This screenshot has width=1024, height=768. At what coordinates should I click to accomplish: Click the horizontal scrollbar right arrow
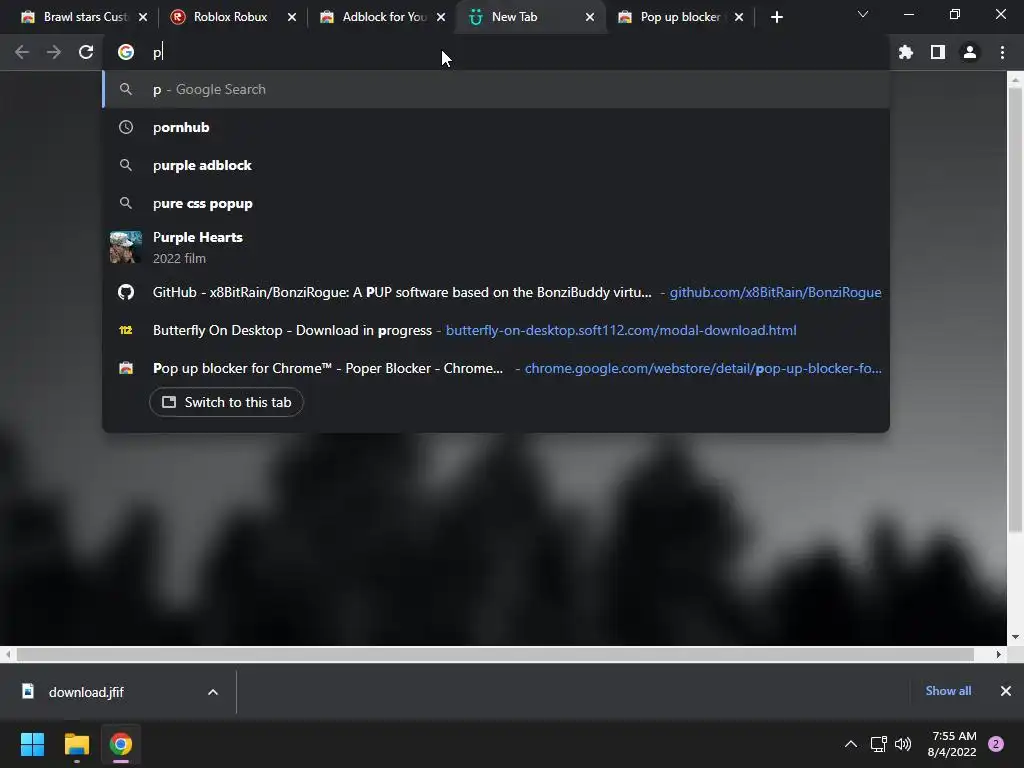[999, 654]
